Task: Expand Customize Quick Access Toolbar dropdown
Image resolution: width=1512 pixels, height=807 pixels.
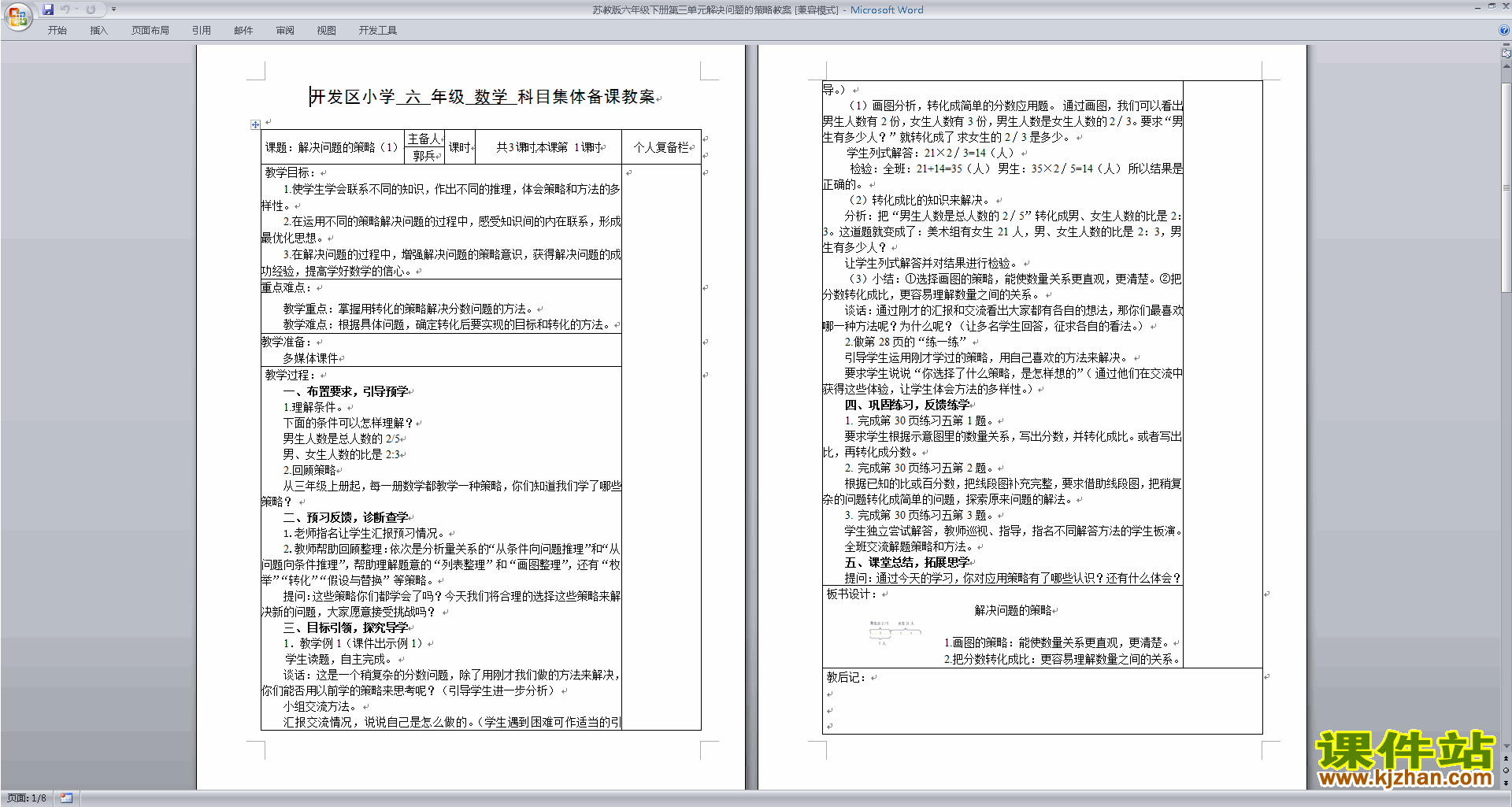Action: coord(113,9)
